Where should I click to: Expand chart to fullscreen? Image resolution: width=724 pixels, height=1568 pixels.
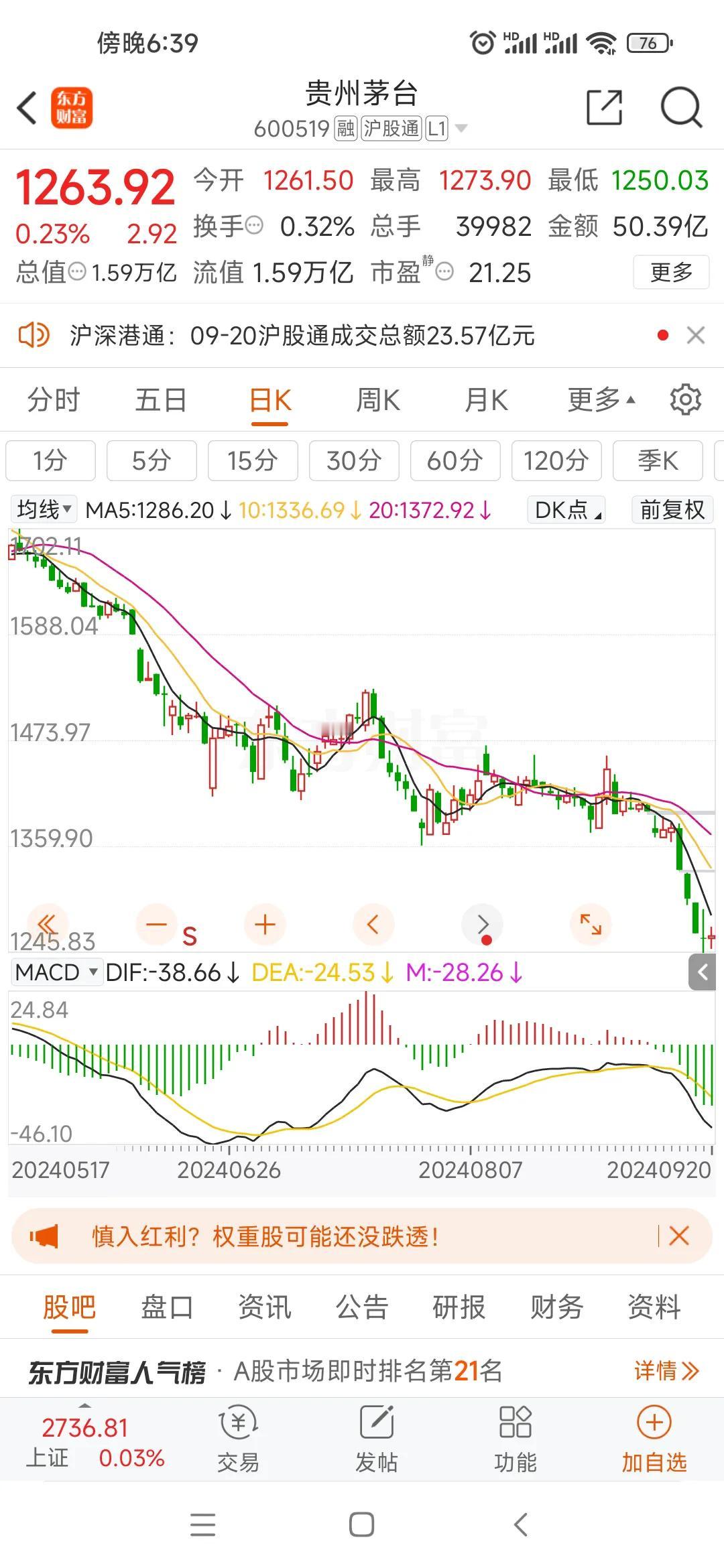[x=591, y=924]
